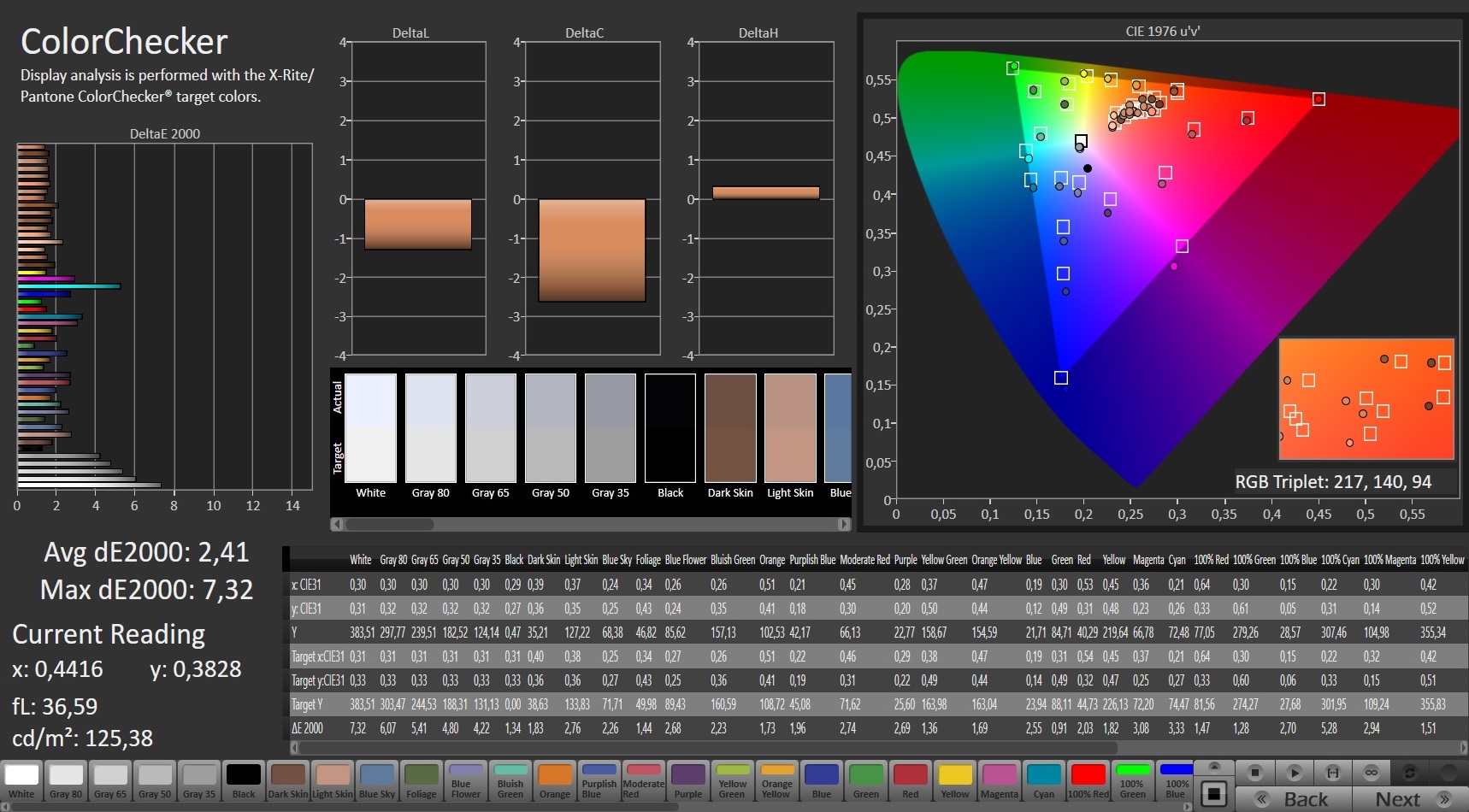Viewport: 1469px width, 812px height.
Task: Click the Play read-series icon
Action: (1294, 773)
